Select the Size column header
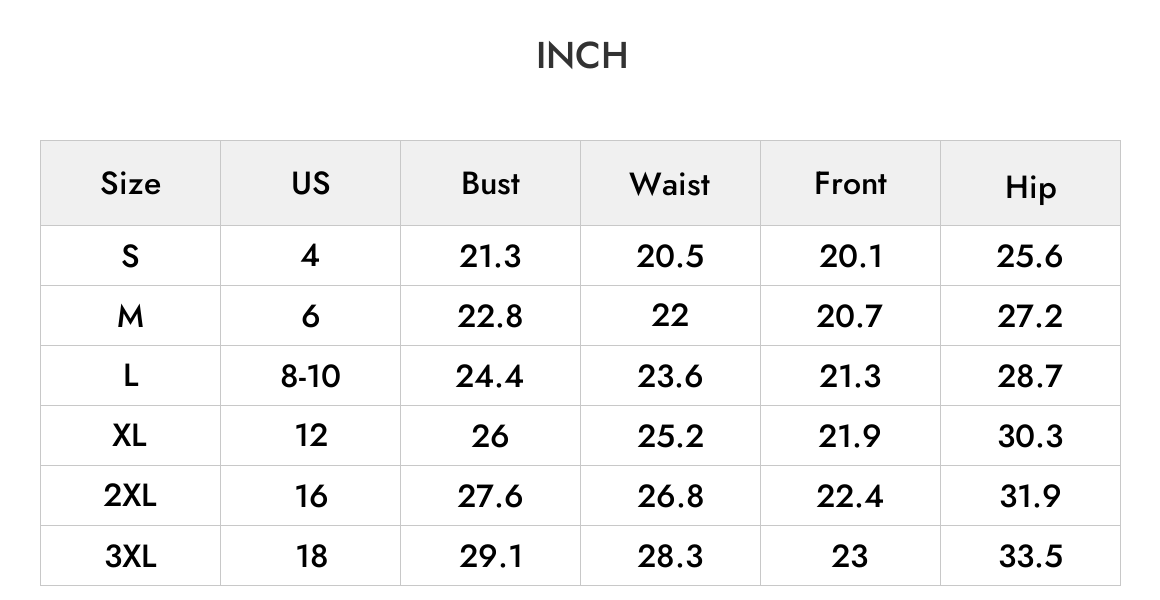 point(130,183)
